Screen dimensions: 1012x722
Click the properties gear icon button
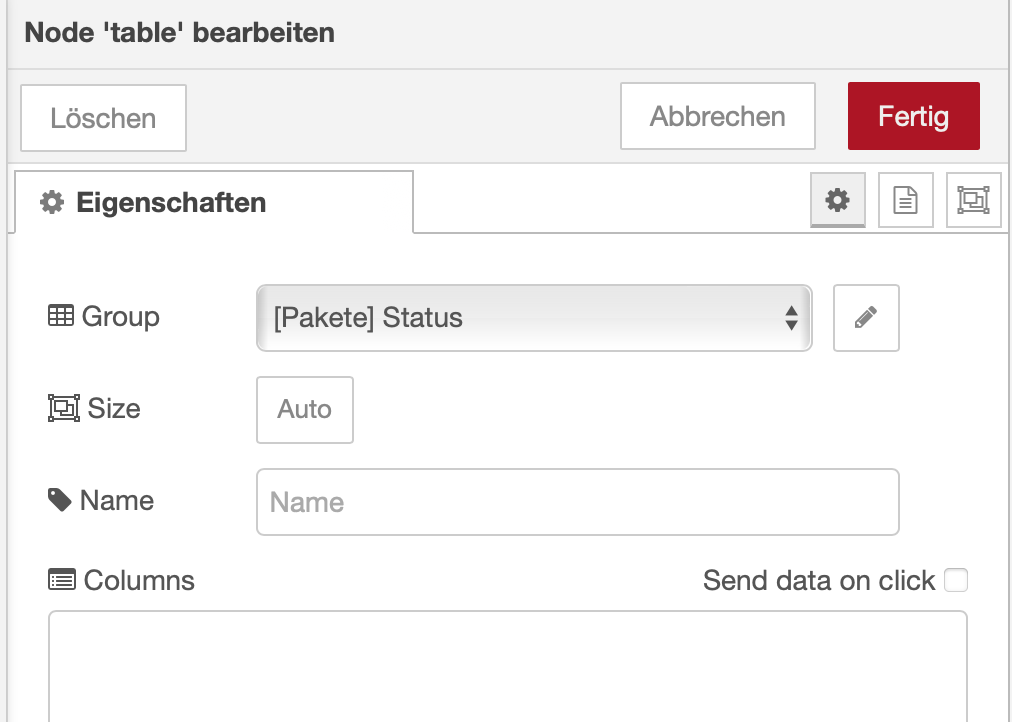[x=837, y=200]
